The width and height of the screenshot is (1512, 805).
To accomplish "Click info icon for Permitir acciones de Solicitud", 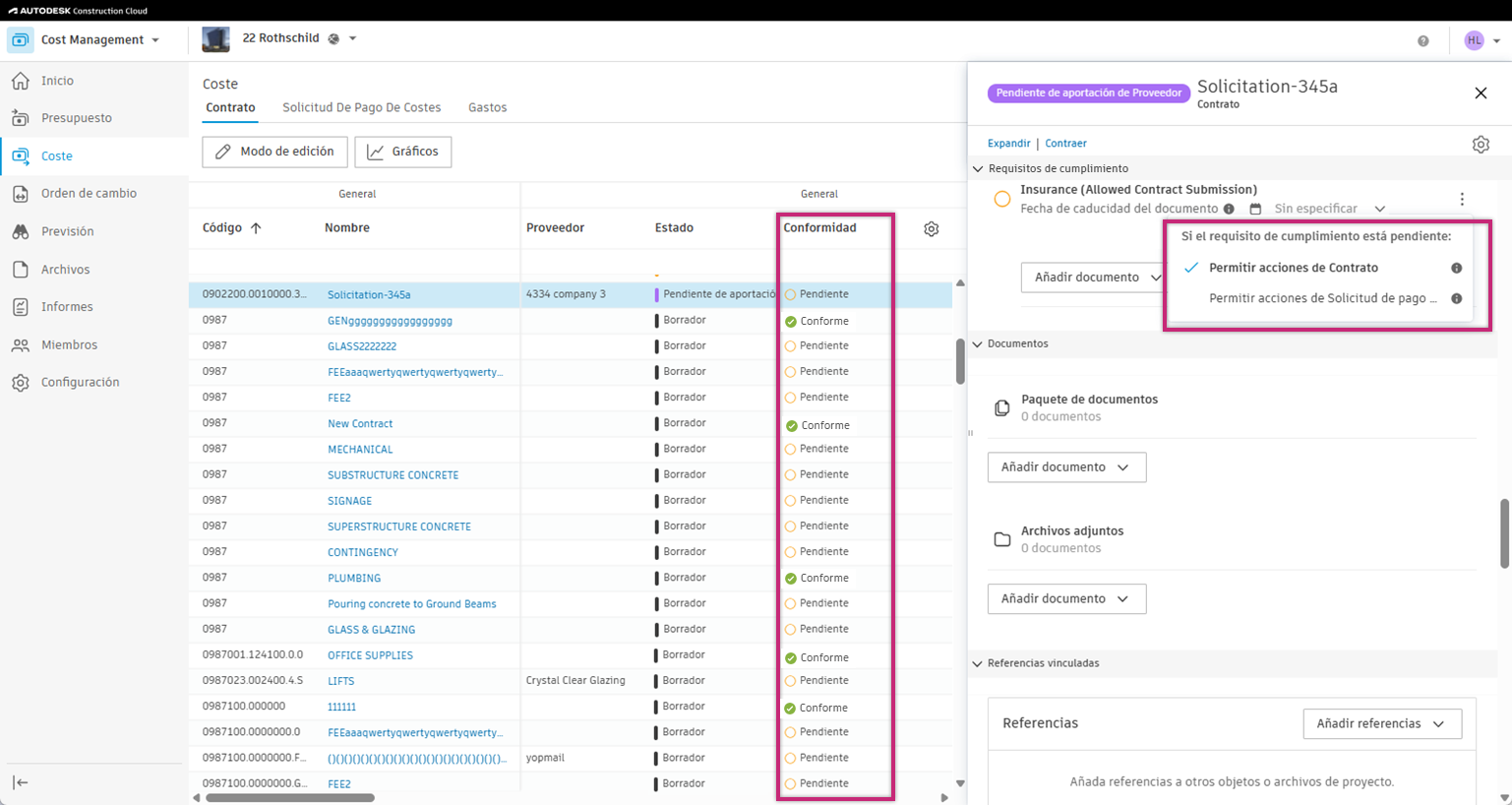I will (x=1457, y=298).
